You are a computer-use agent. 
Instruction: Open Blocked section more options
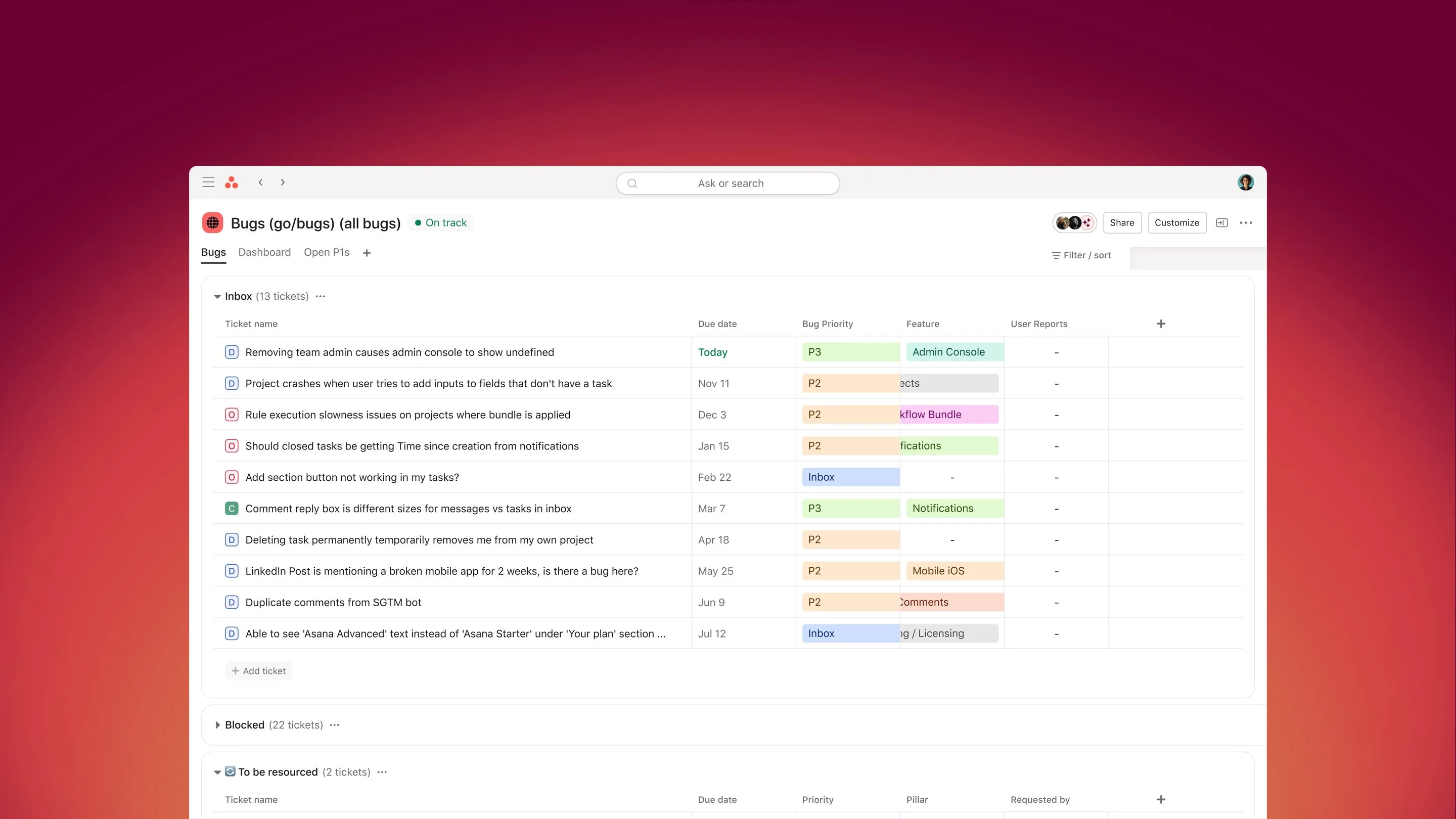(x=335, y=724)
